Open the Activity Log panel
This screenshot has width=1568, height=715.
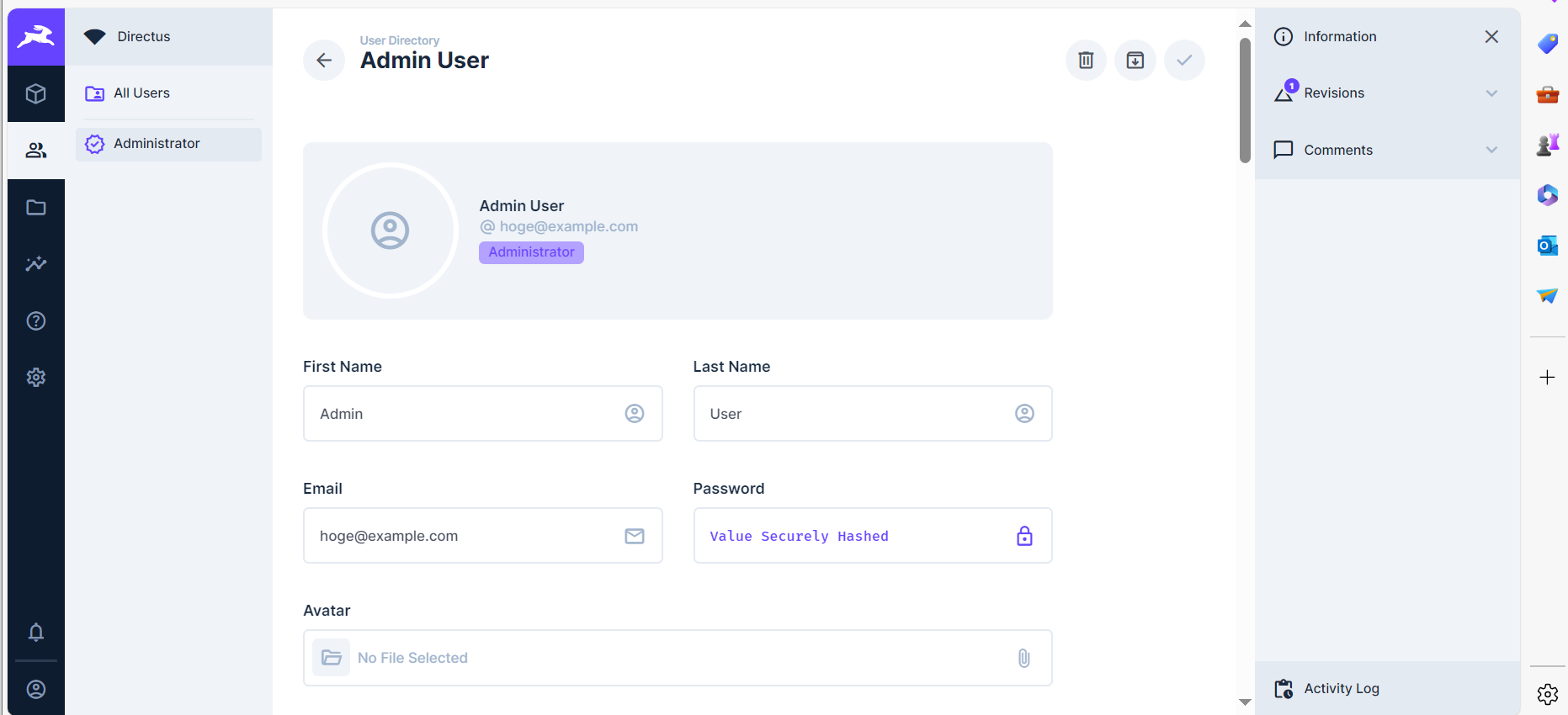[x=1387, y=688]
